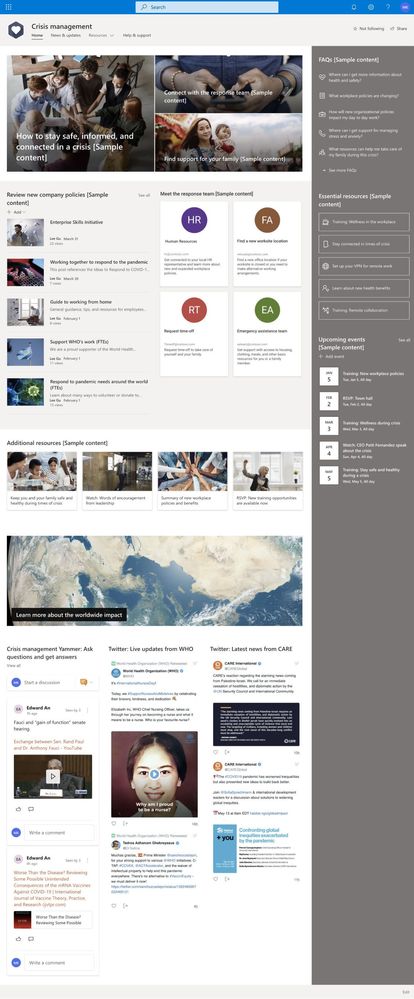Open the How to stay safe hero tile

point(80,113)
